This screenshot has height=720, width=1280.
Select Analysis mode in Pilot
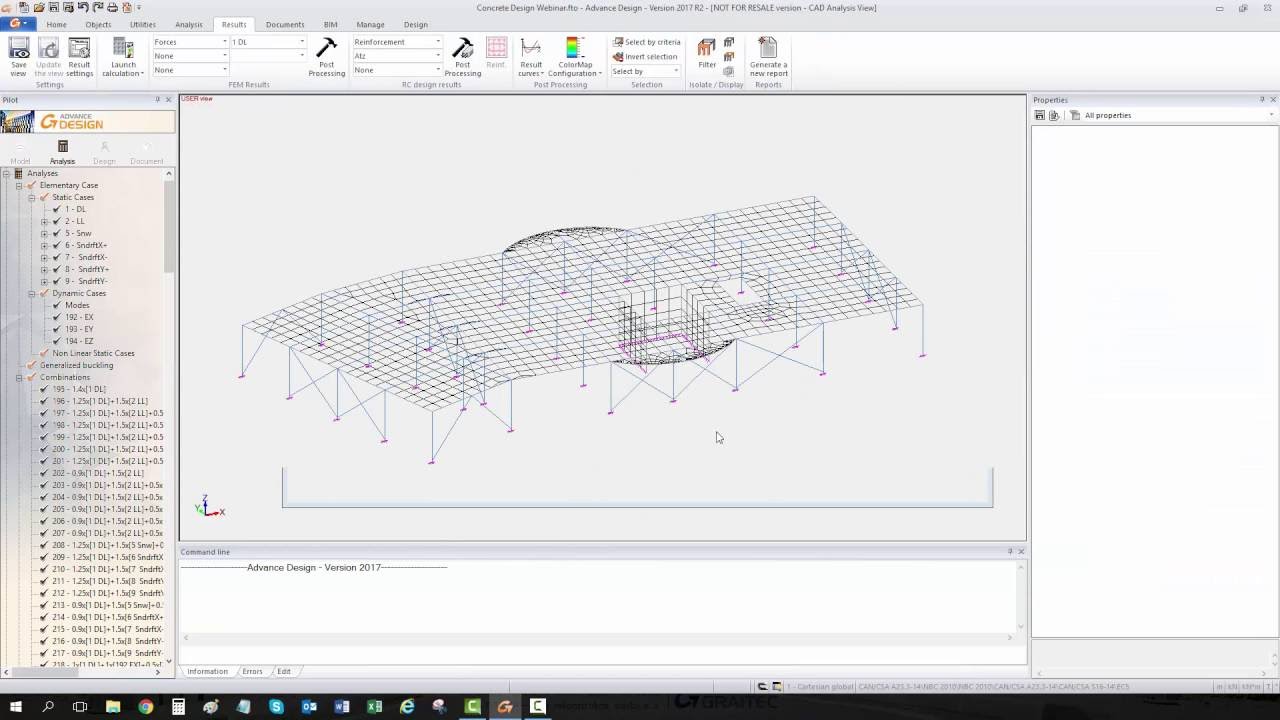click(x=62, y=152)
